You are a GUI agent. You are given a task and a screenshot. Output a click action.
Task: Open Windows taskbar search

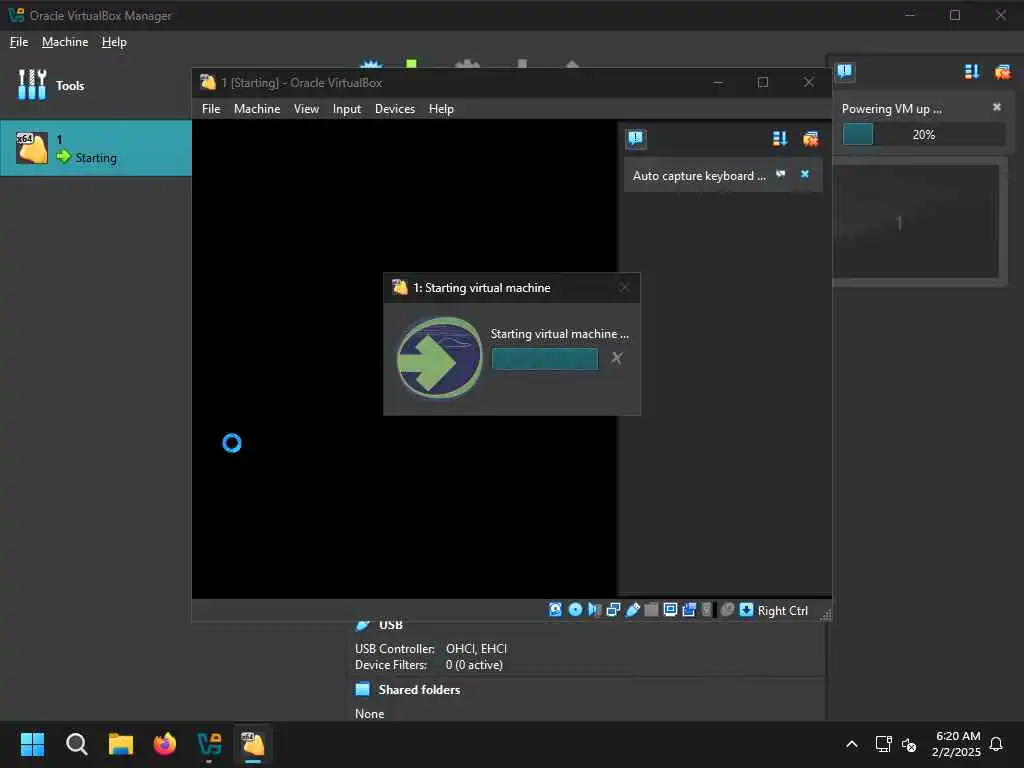pyautogui.click(x=76, y=744)
